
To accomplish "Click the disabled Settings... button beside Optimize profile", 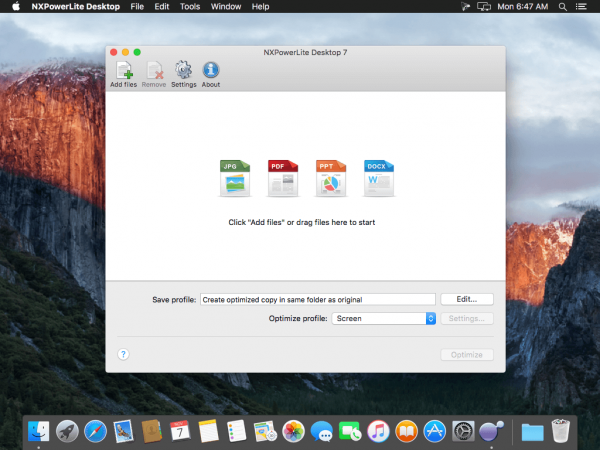I will tap(467, 318).
